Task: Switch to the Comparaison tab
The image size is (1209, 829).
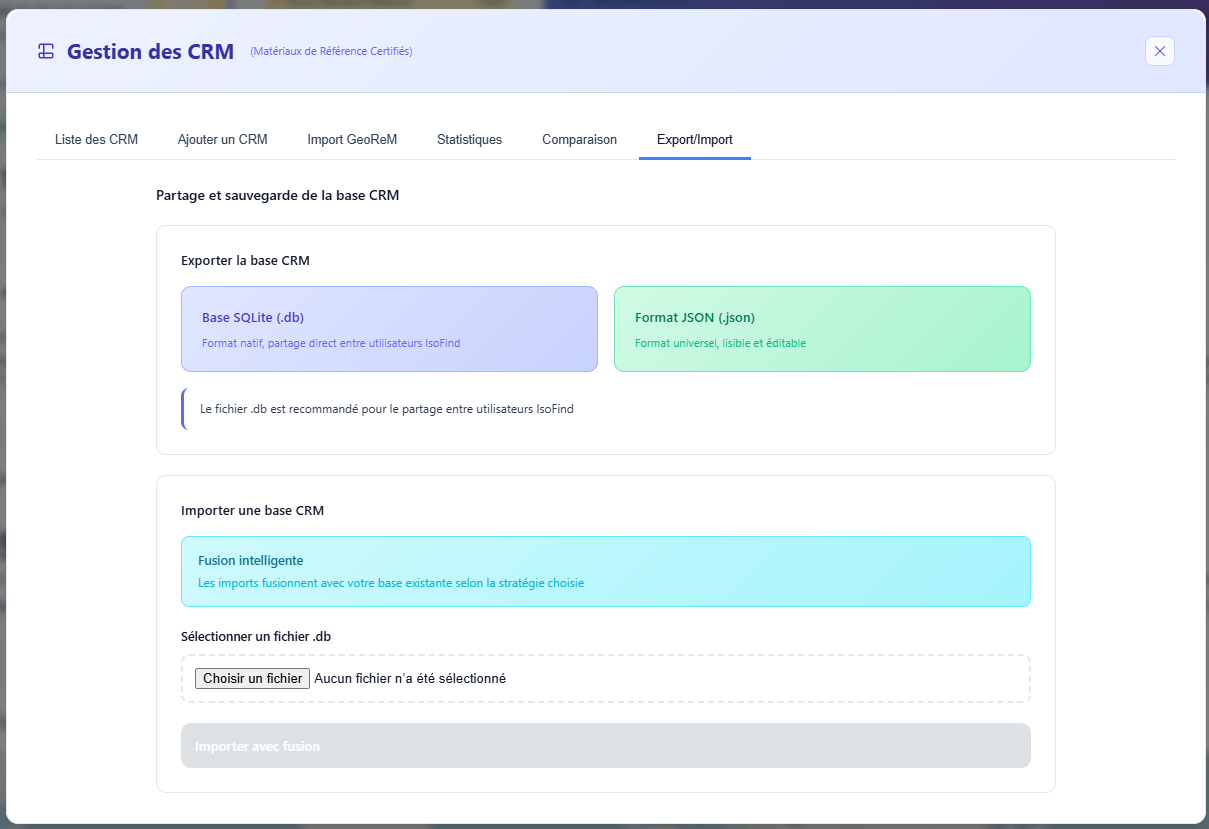Action: (579, 139)
